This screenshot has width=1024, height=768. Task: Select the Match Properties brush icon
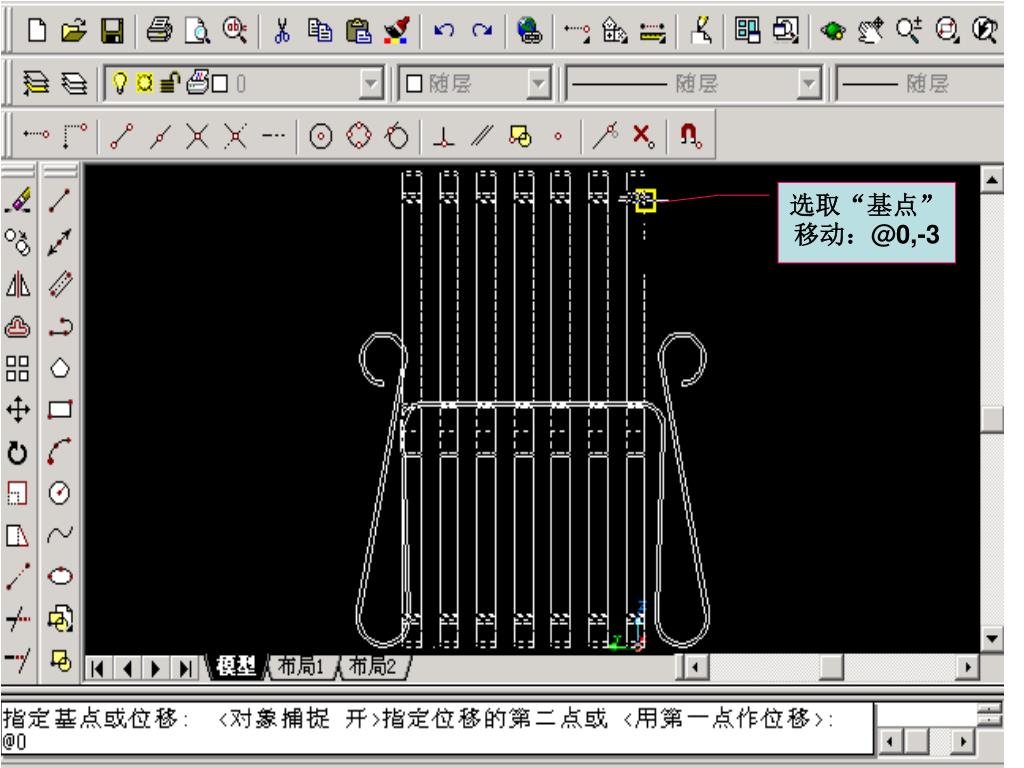pos(396,31)
